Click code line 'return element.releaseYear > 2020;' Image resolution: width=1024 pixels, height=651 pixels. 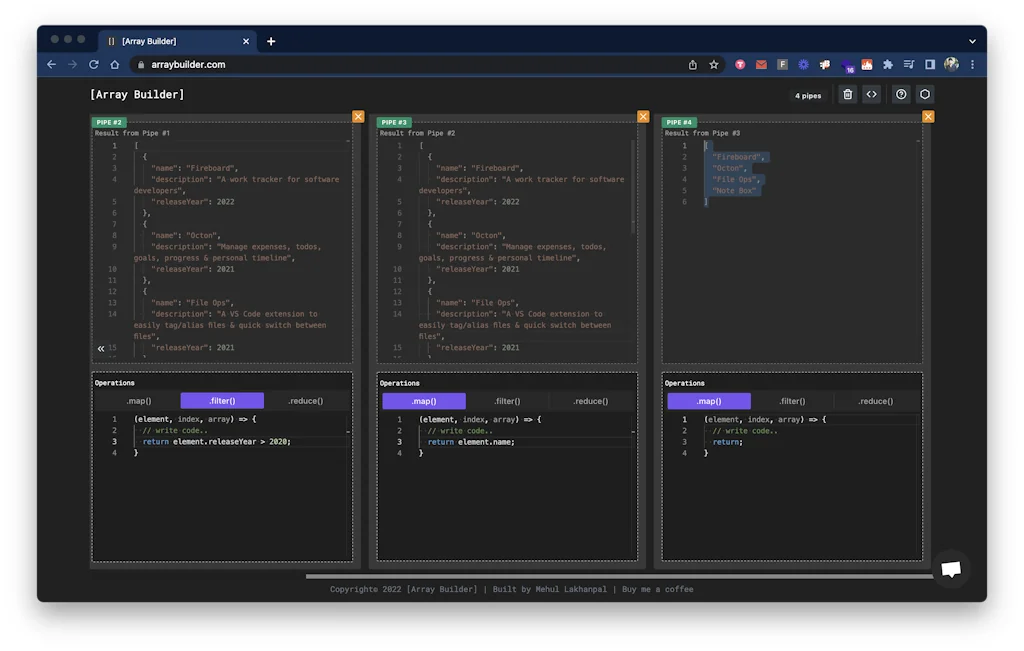click(217, 442)
